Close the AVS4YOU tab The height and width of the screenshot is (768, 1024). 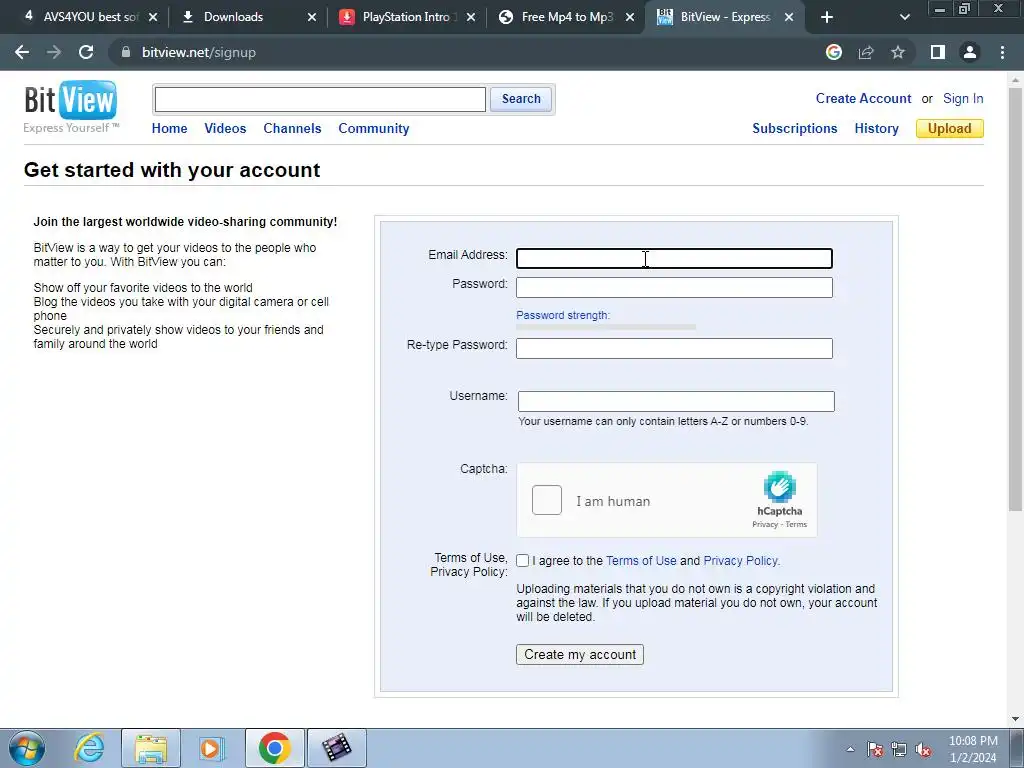[x=153, y=17]
